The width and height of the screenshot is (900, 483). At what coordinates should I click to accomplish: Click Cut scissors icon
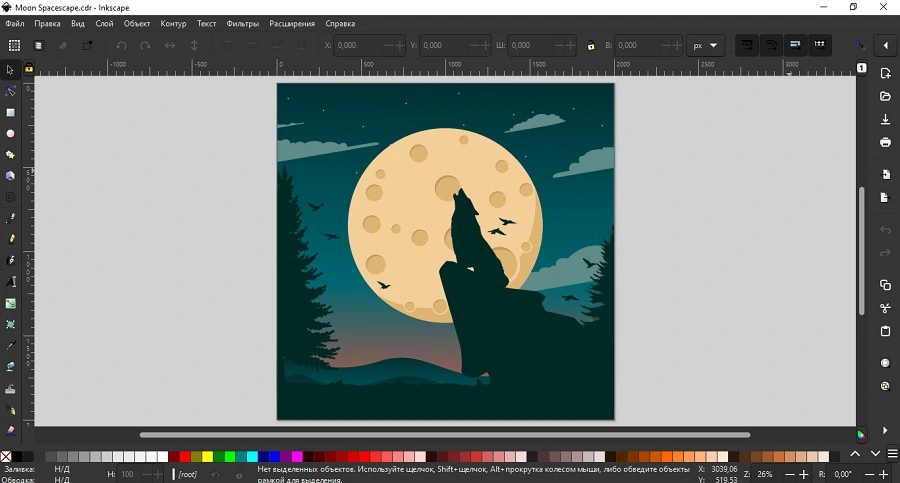tap(885, 308)
